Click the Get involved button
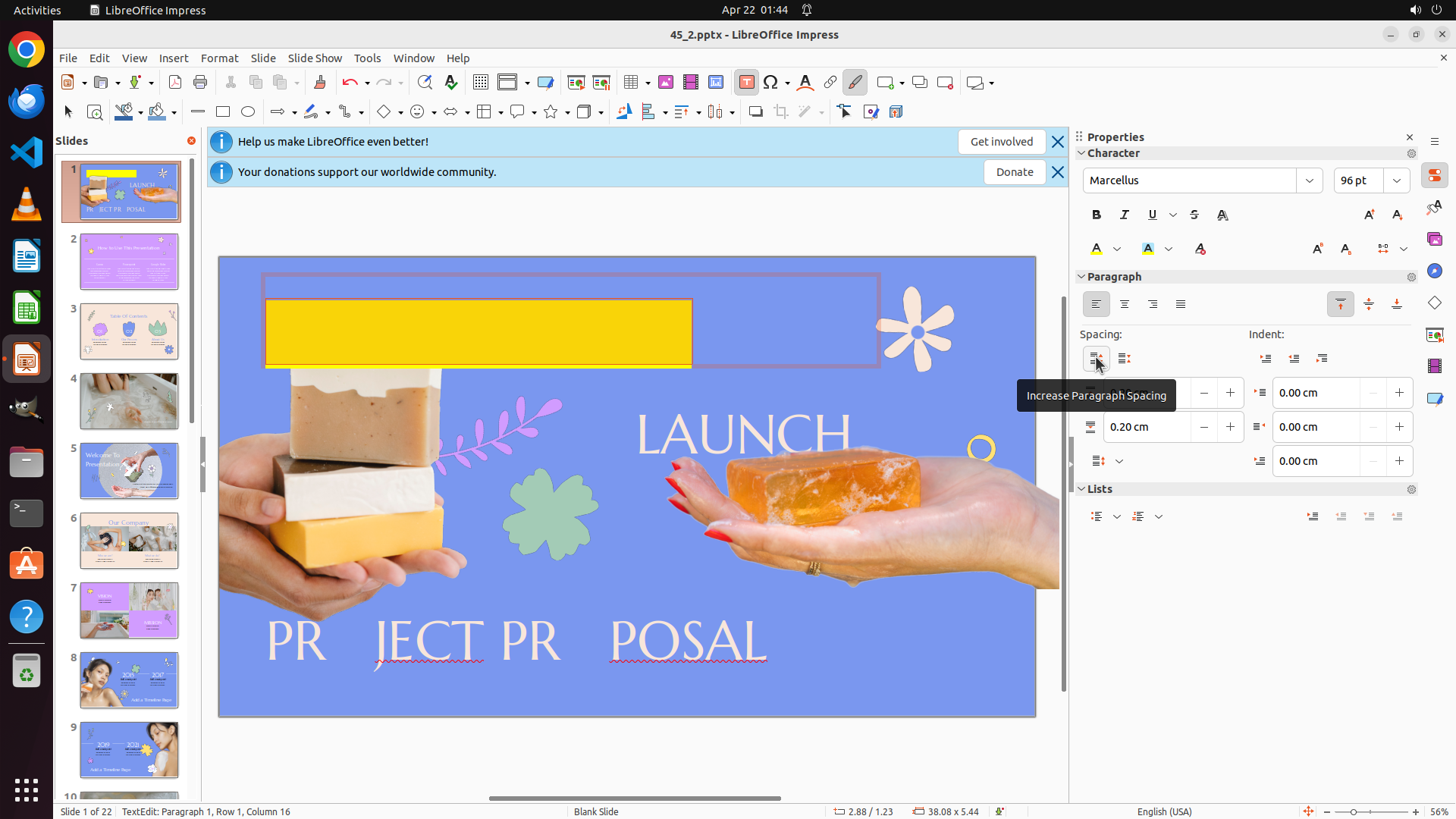Viewport: 1456px width, 819px height. point(1001,142)
